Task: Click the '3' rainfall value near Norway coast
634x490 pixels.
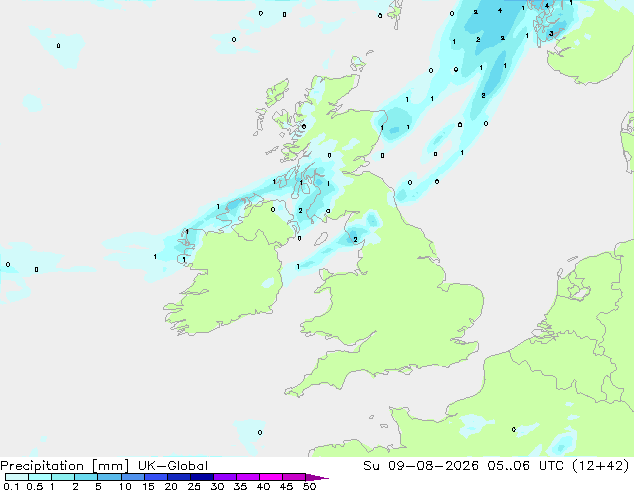Action: 551,34
